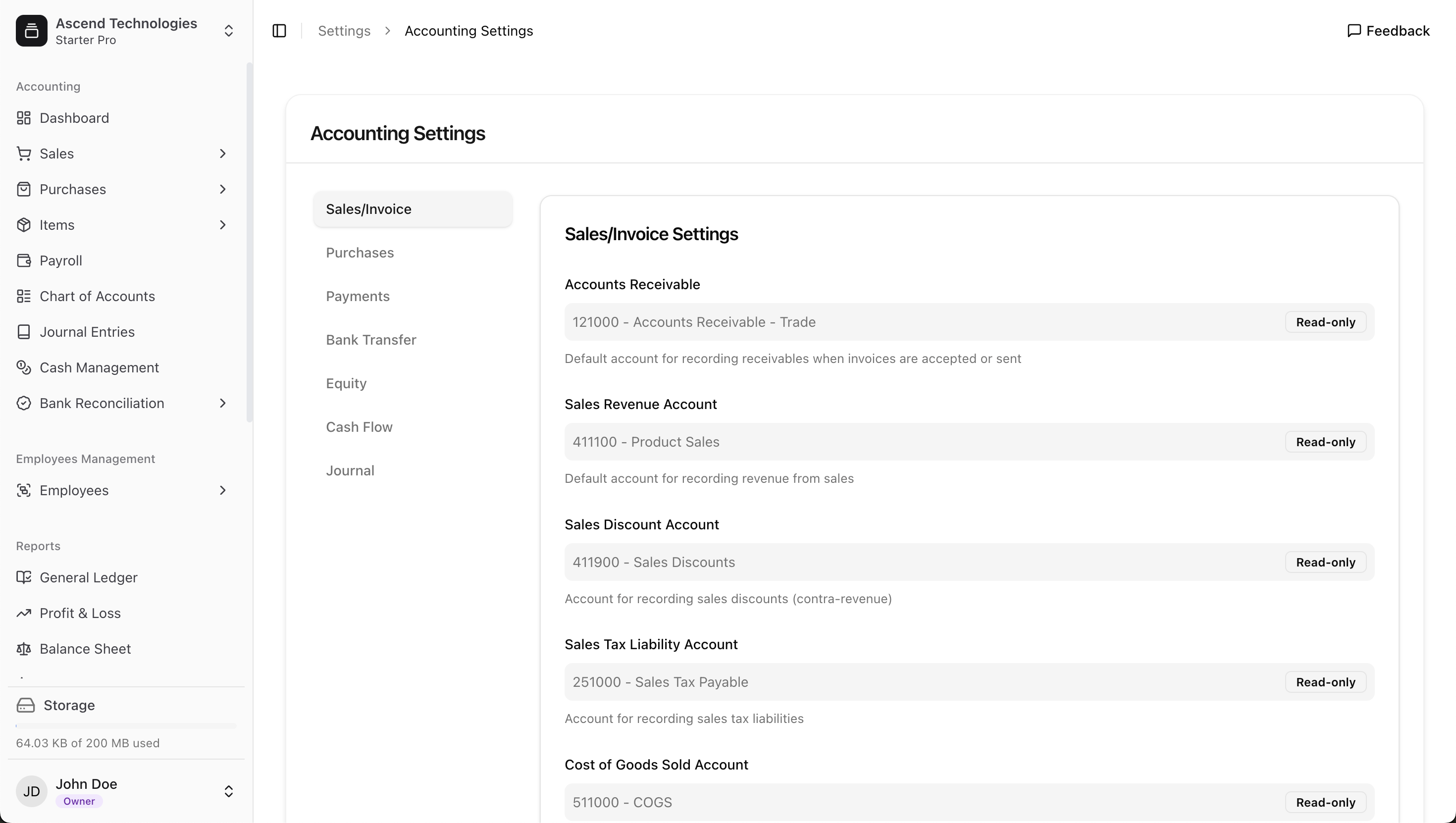The width and height of the screenshot is (1456, 823).
Task: Click the Feedback speech bubble icon
Action: 1354,31
